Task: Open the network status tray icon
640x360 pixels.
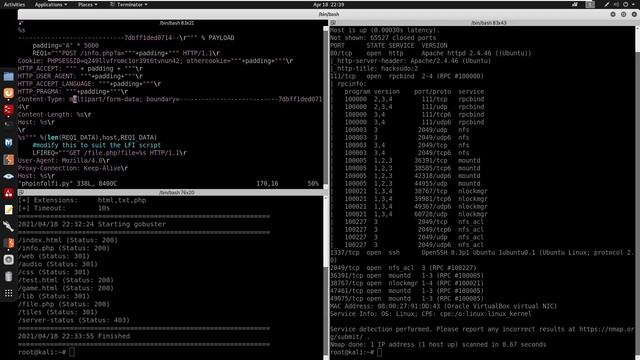Action: click(575, 4)
